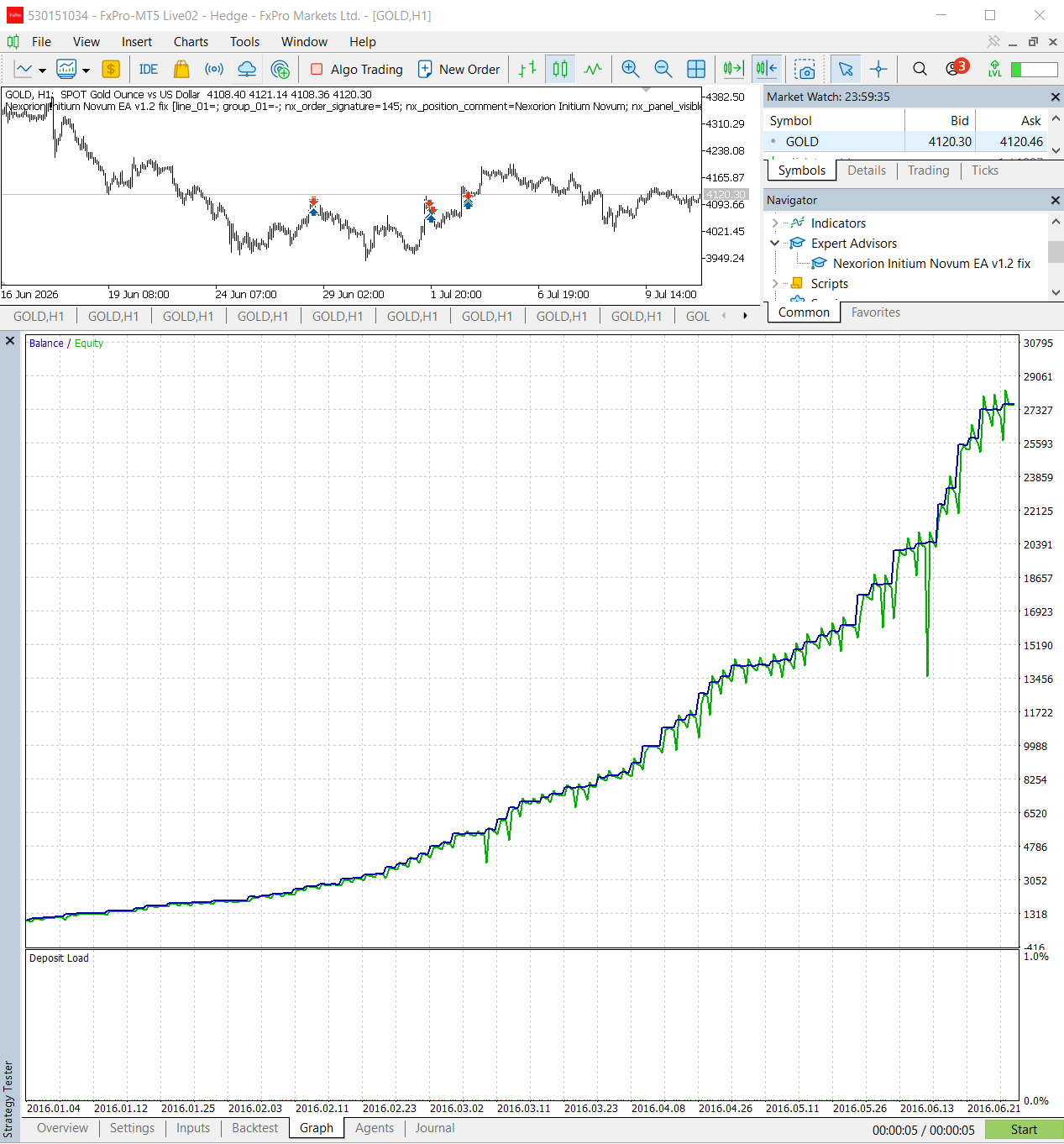Open the Settings tab in Strategy Tester

tap(132, 1128)
